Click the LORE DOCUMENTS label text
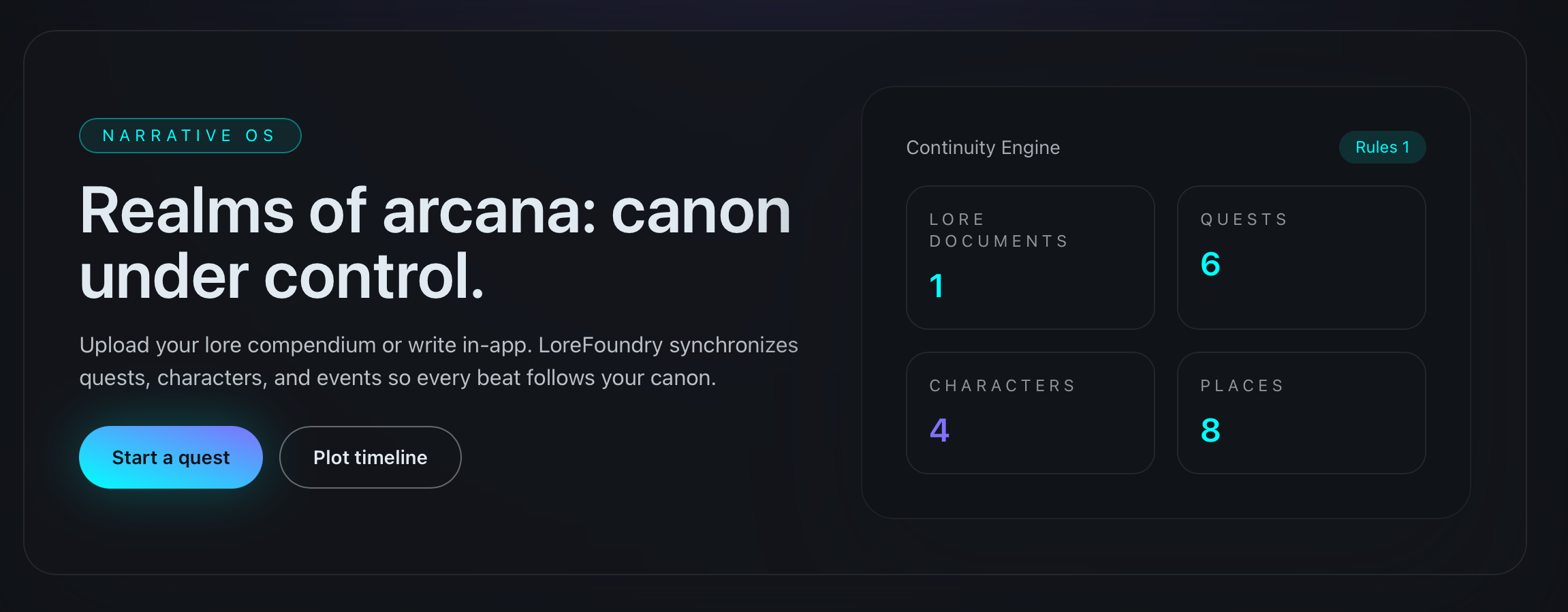The width and height of the screenshot is (1568, 612). [x=999, y=230]
